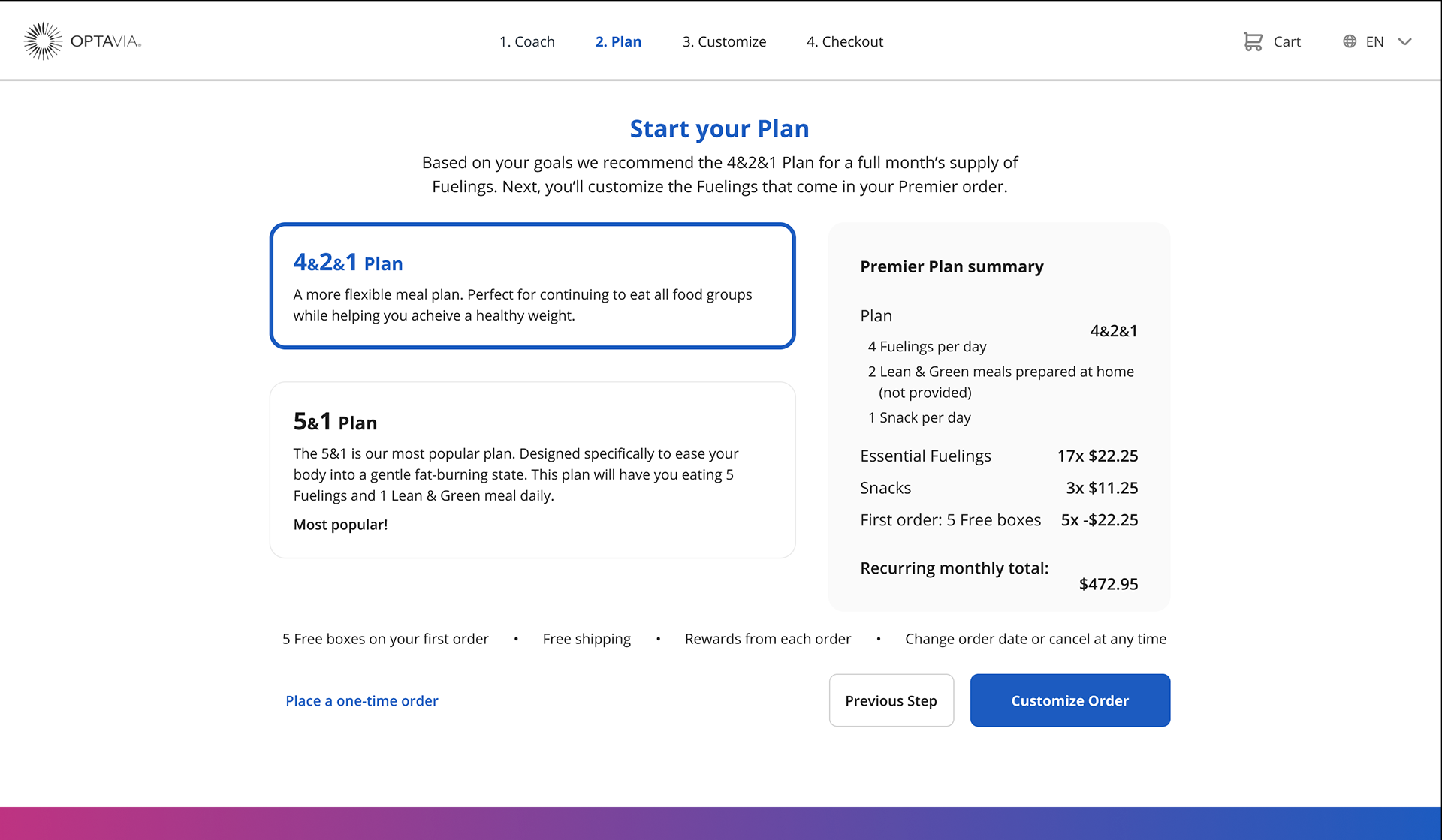This screenshot has height=840, width=1442.
Task: Go to the 1. Coach step
Action: [526, 41]
